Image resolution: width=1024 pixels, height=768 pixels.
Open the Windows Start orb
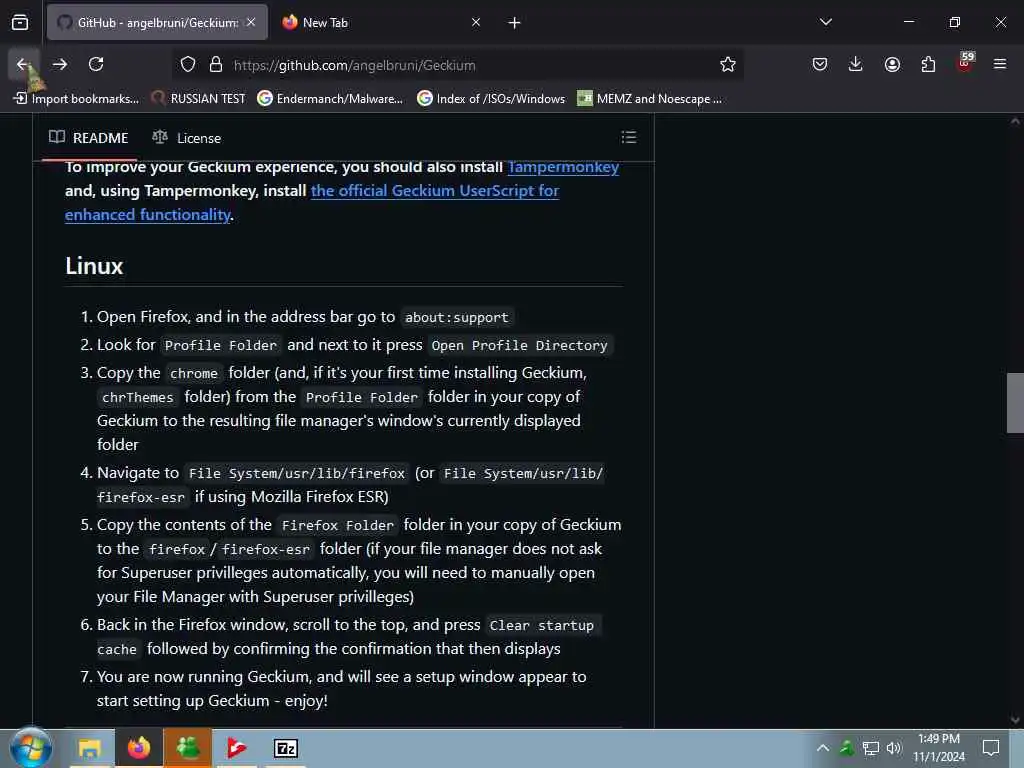(x=31, y=748)
